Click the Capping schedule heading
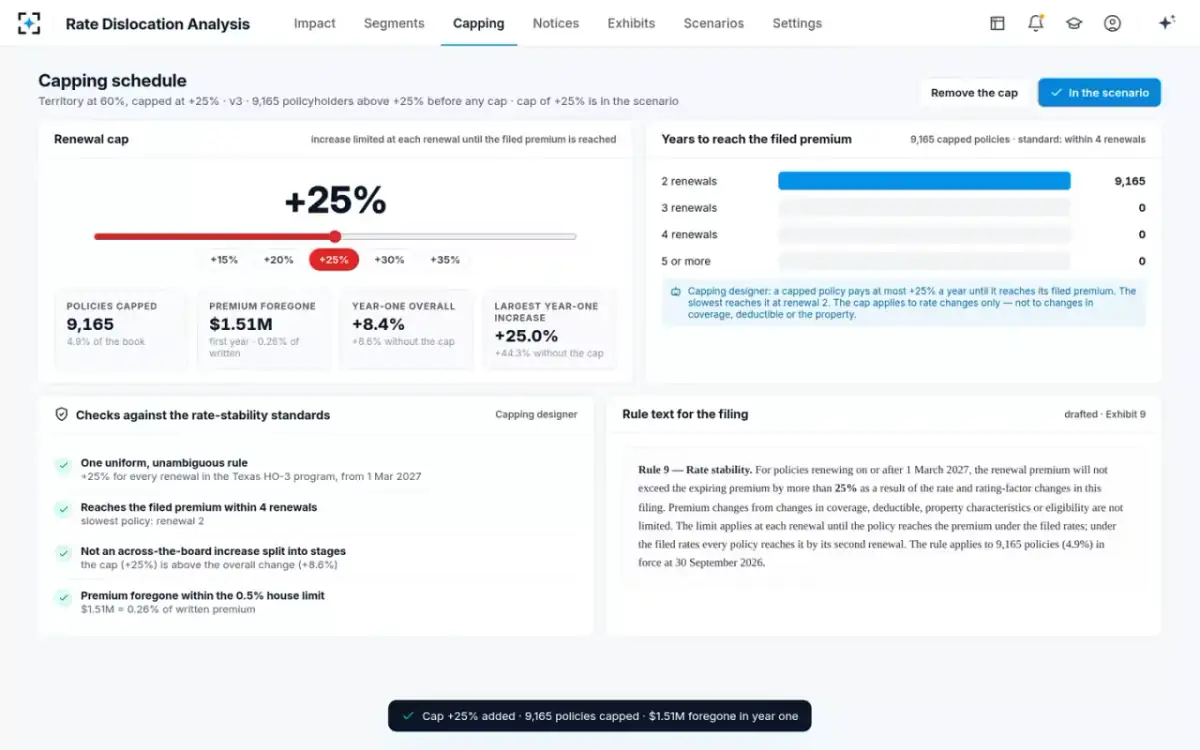Screen dimensions: 1200x750 click(112, 81)
